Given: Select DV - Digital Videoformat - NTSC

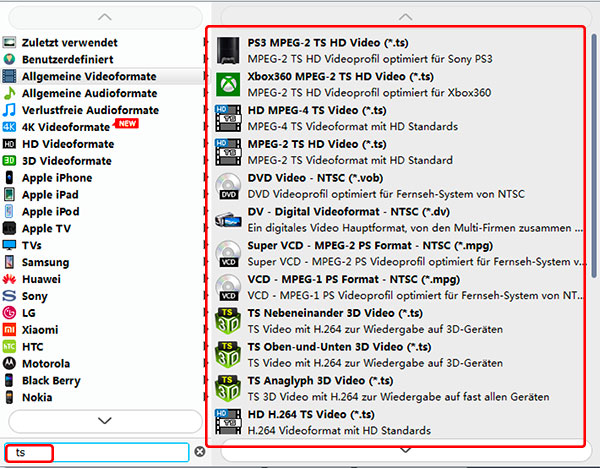Looking at the screenshot, I should pyautogui.click(x=398, y=220).
